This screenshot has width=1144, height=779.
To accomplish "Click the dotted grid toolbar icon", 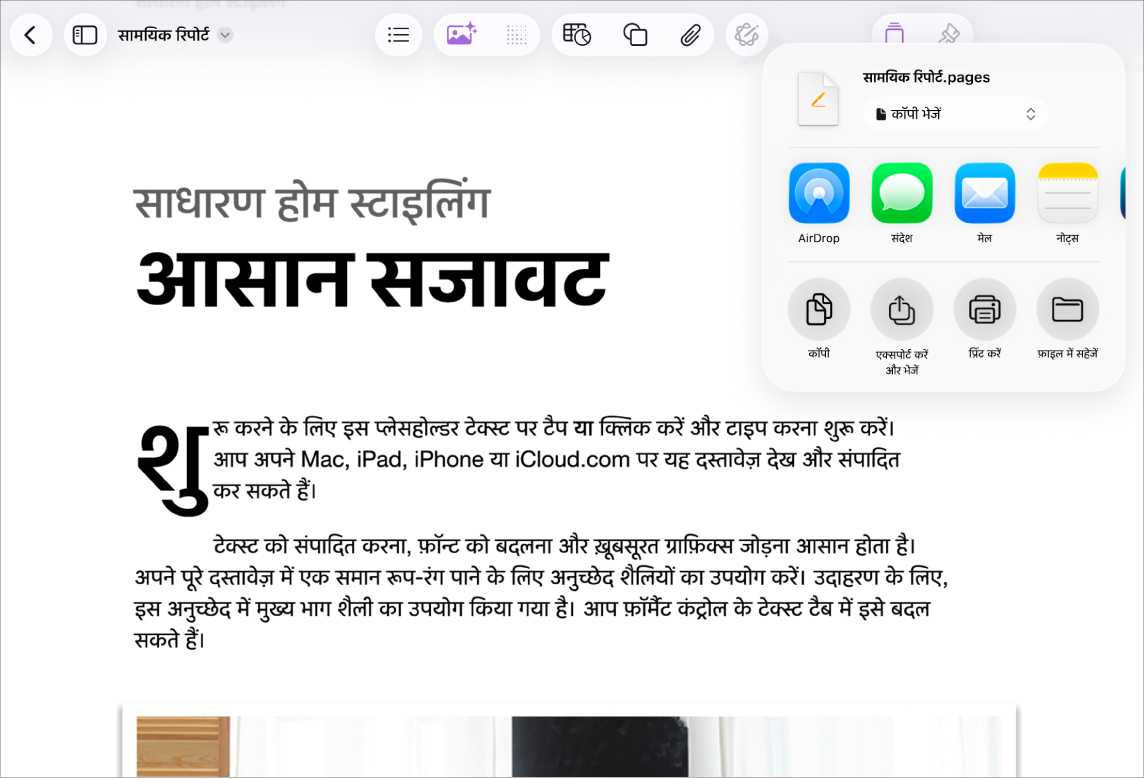I will 517,35.
